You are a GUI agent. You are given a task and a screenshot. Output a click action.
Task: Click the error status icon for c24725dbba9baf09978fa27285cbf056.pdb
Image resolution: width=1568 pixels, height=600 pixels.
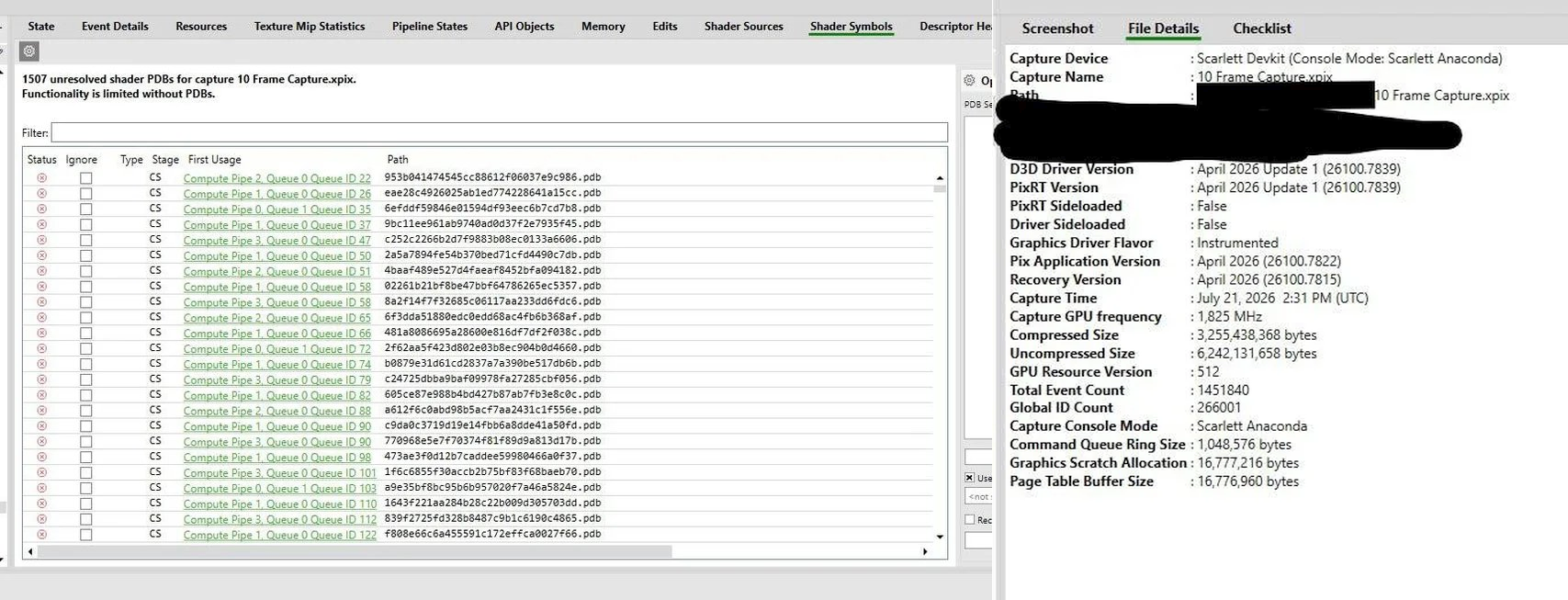(41, 379)
